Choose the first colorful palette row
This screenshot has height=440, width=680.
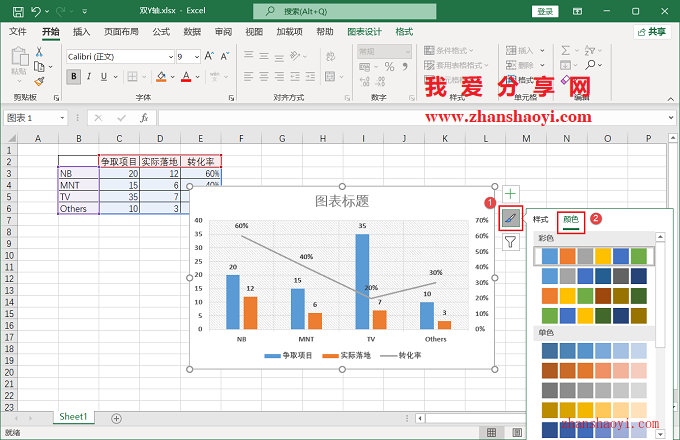click(594, 256)
